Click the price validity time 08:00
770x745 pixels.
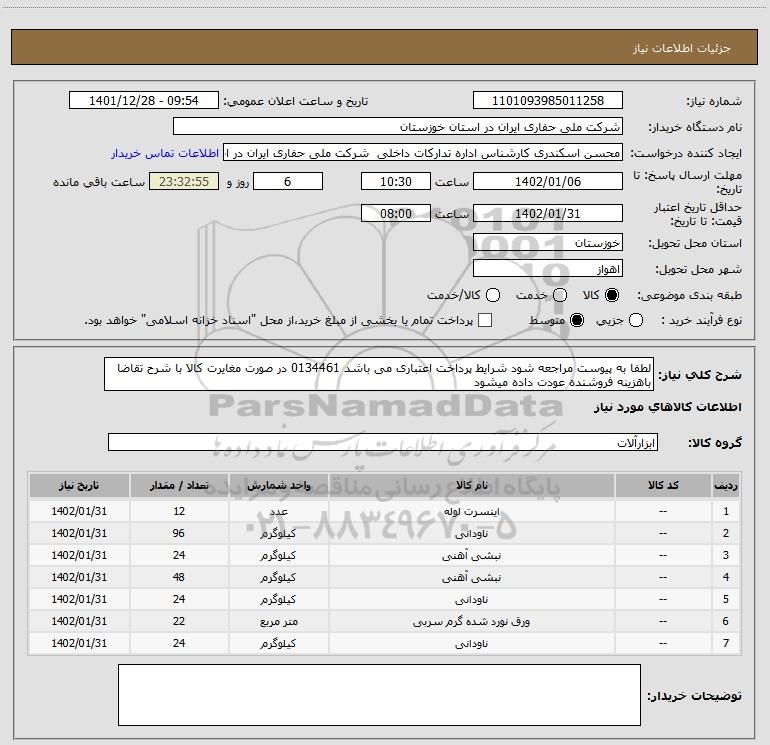[x=396, y=214]
